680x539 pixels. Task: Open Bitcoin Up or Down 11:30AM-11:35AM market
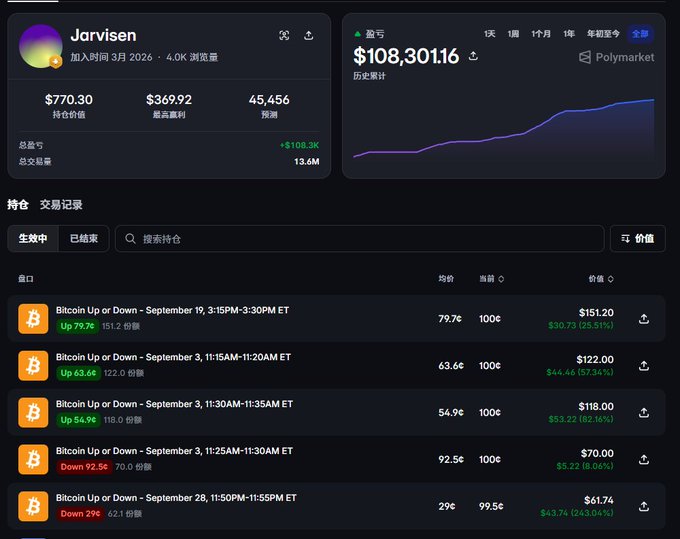point(174,404)
